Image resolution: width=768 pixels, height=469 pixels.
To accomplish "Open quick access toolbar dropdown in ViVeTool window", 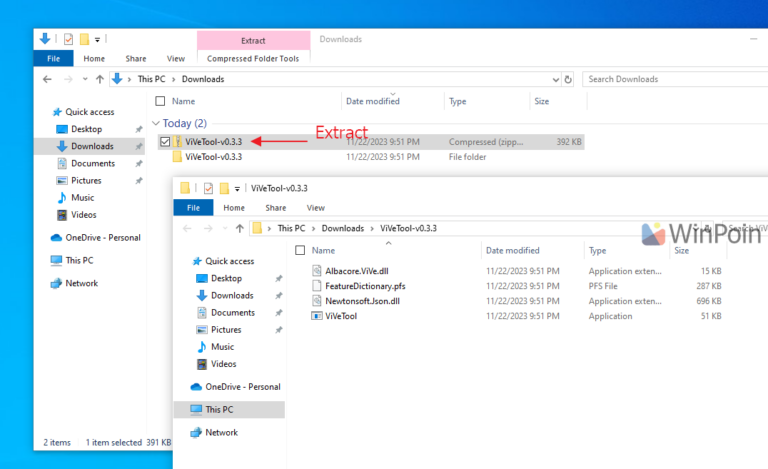I will pyautogui.click(x=237, y=189).
